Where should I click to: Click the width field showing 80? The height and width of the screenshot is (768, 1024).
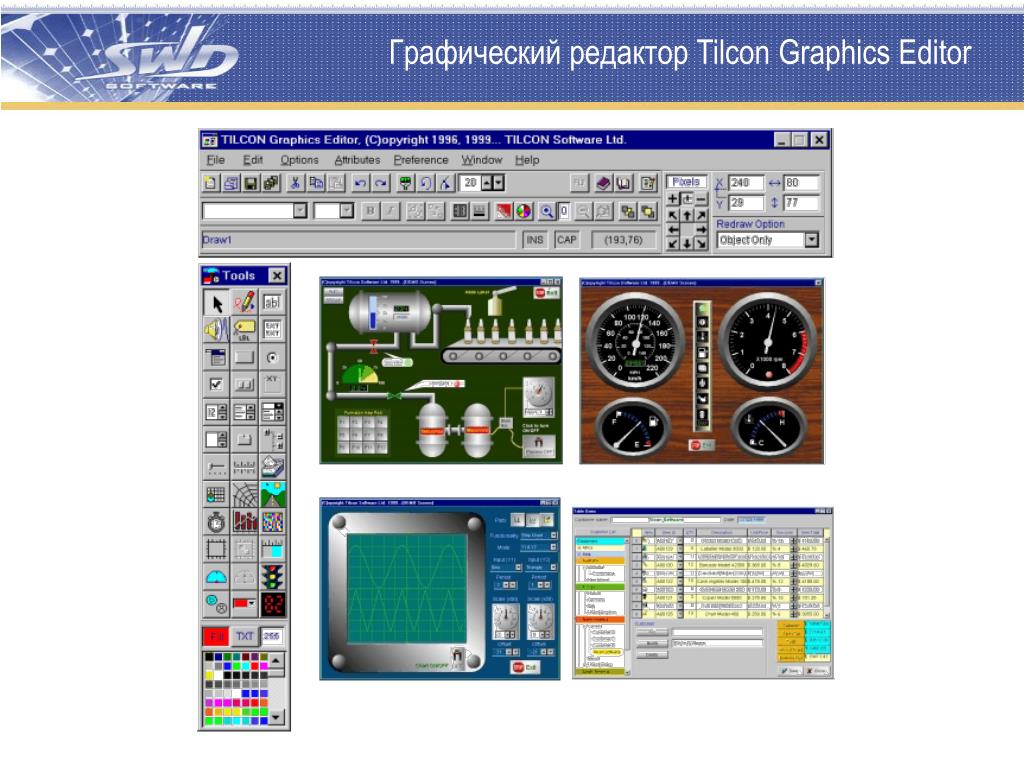tap(801, 183)
